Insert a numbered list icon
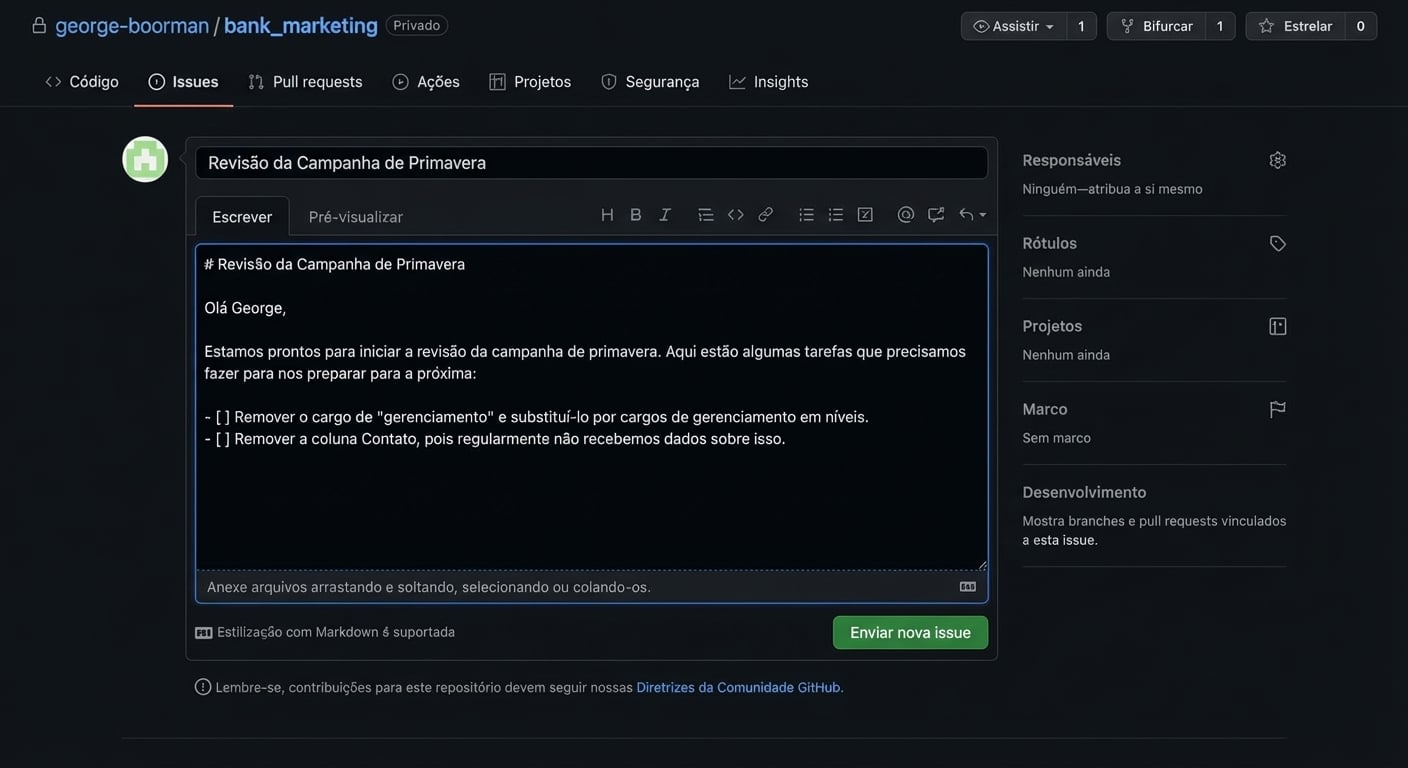This screenshot has width=1408, height=768. point(836,215)
